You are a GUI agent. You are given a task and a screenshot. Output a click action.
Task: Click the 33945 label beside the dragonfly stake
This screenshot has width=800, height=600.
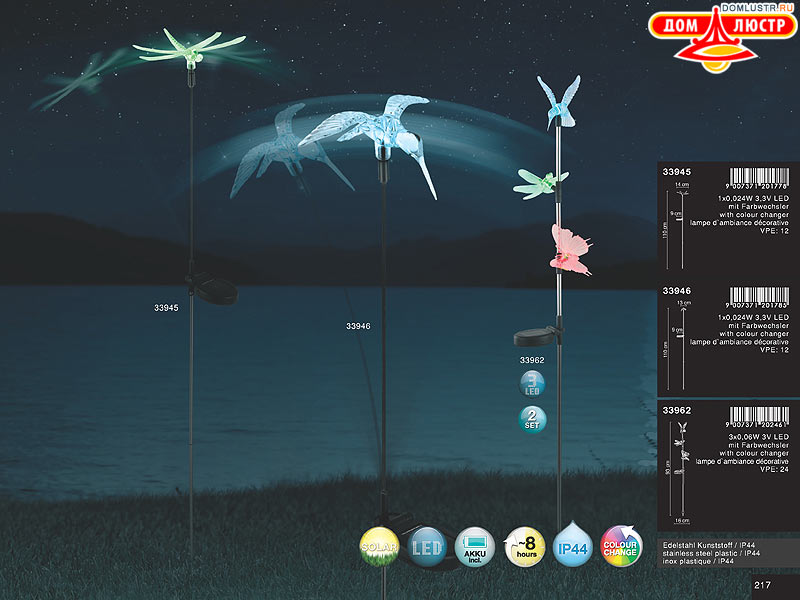pos(166,308)
